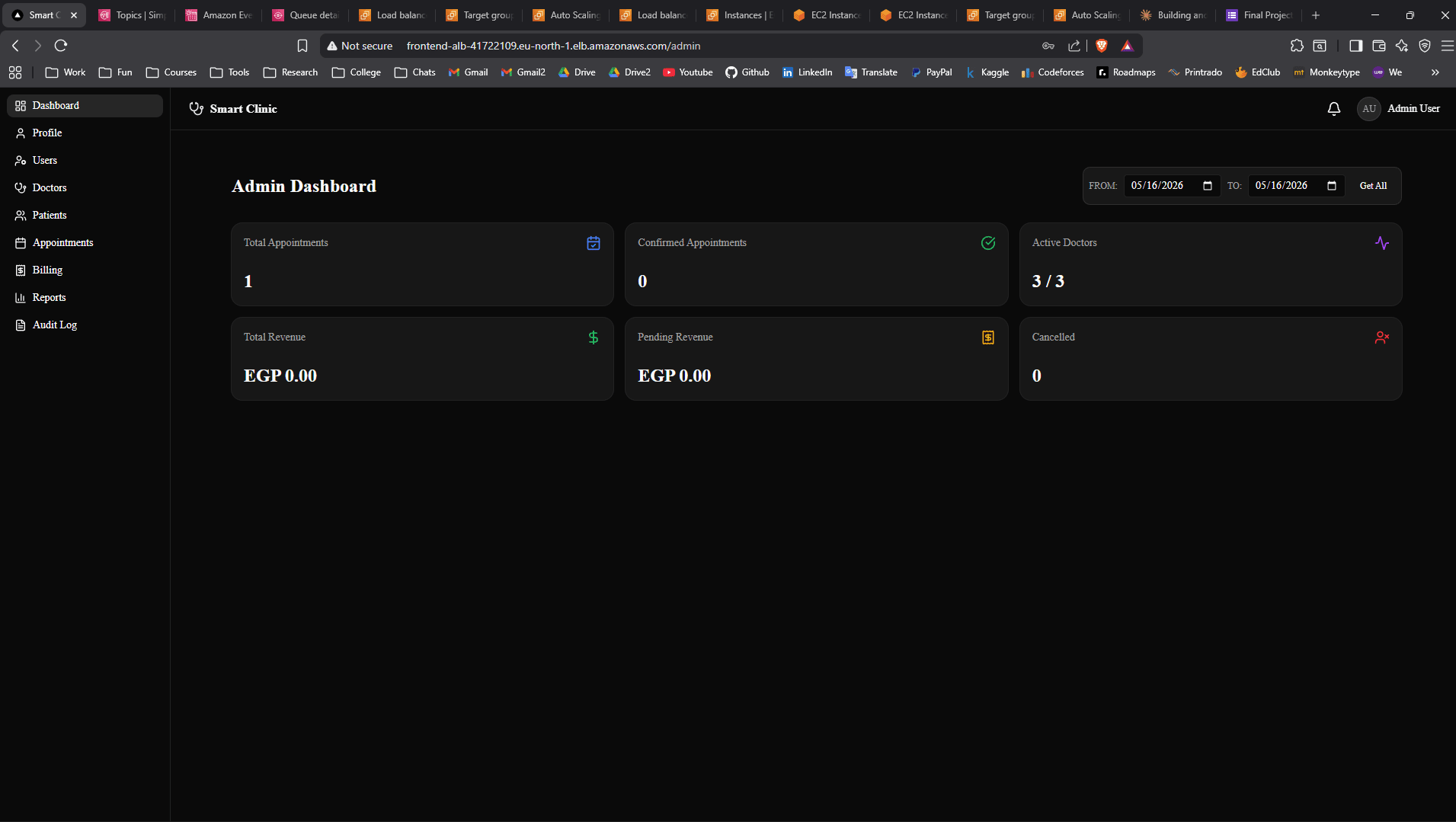Click the Active Doctors activity icon
This screenshot has height=822, width=1456.
(1382, 243)
